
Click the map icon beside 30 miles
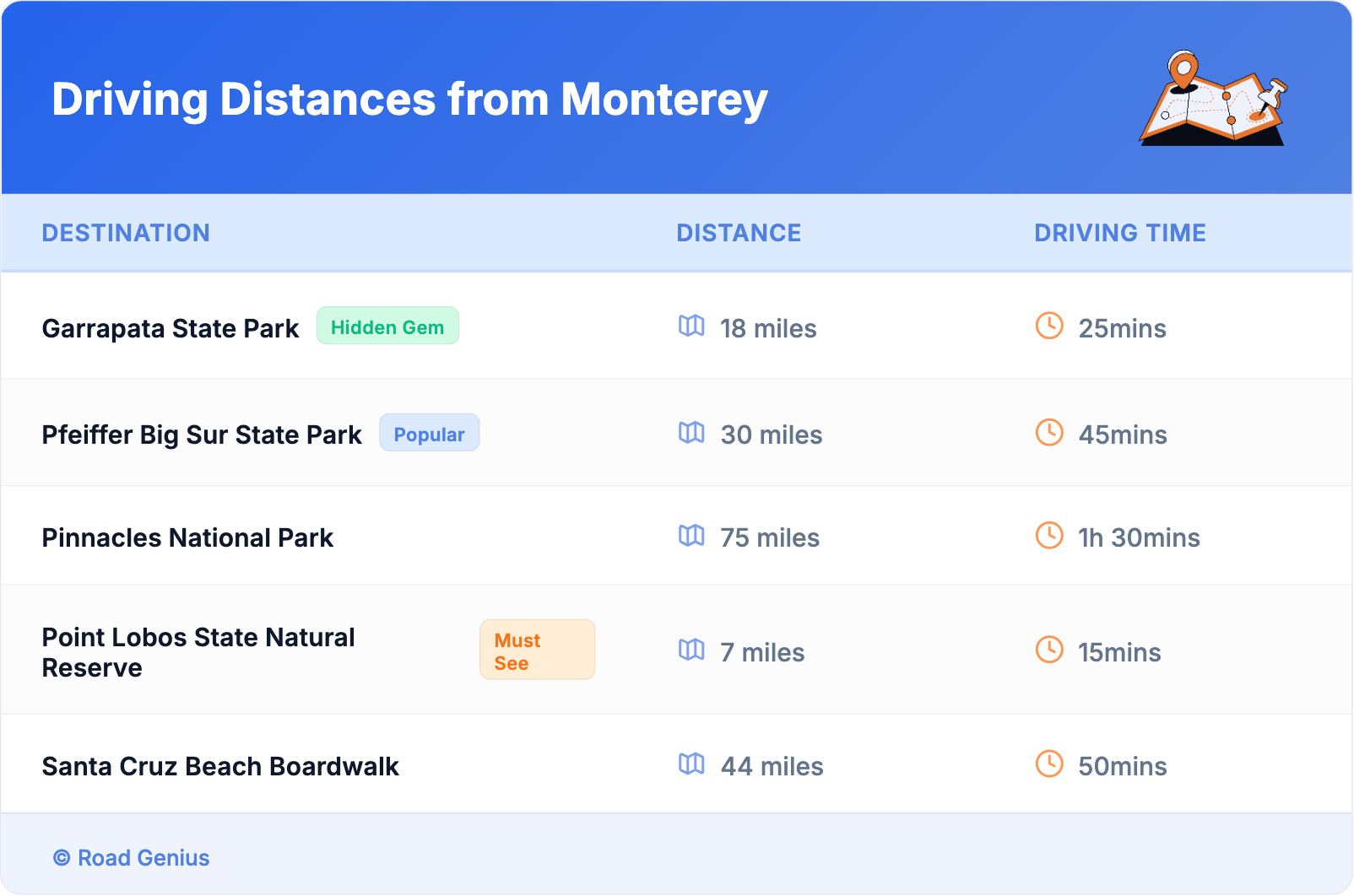[691, 433]
